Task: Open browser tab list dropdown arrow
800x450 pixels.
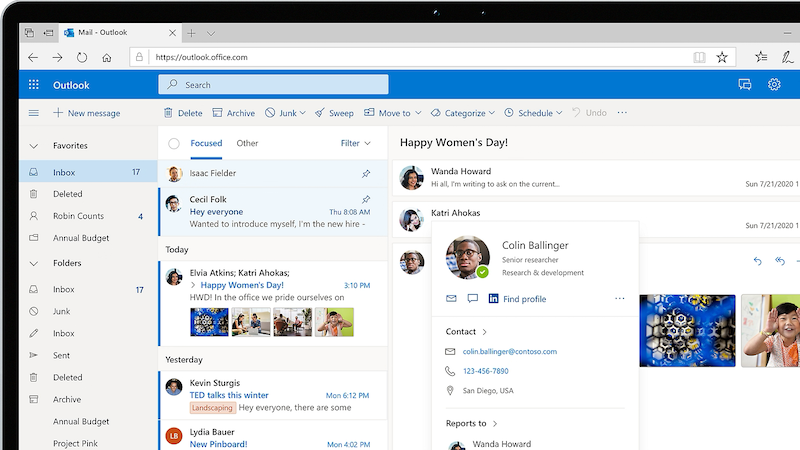Action: (211, 34)
